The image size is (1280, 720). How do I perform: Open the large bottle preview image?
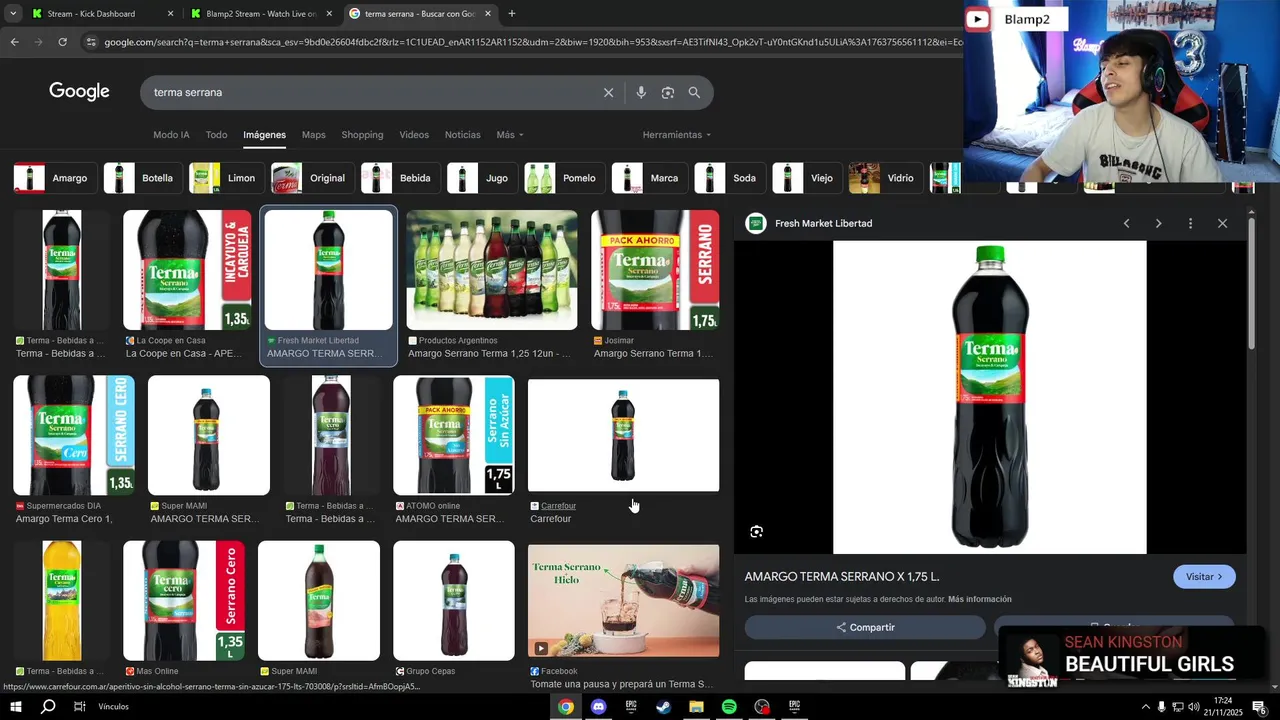(990, 397)
